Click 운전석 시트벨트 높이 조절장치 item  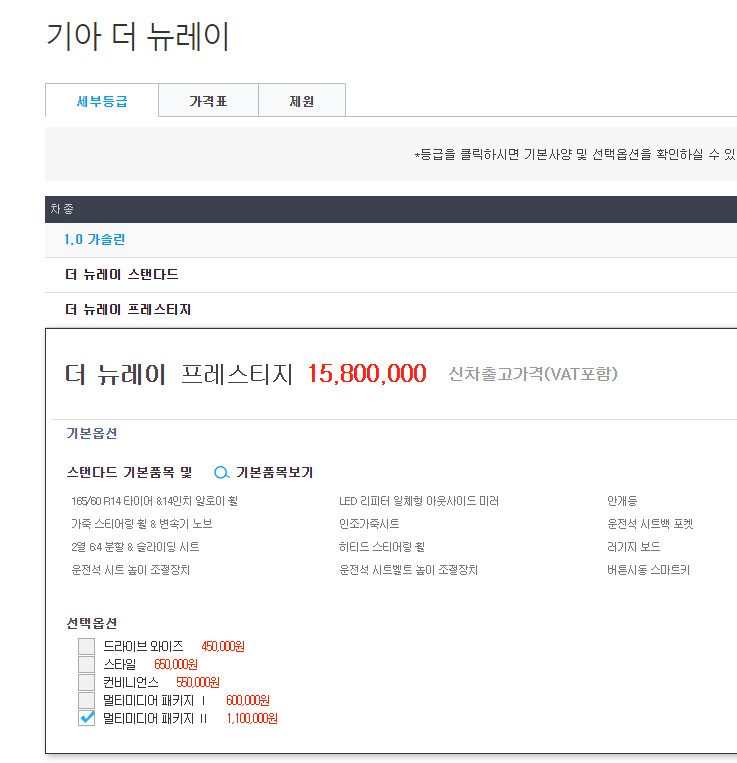click(408, 569)
